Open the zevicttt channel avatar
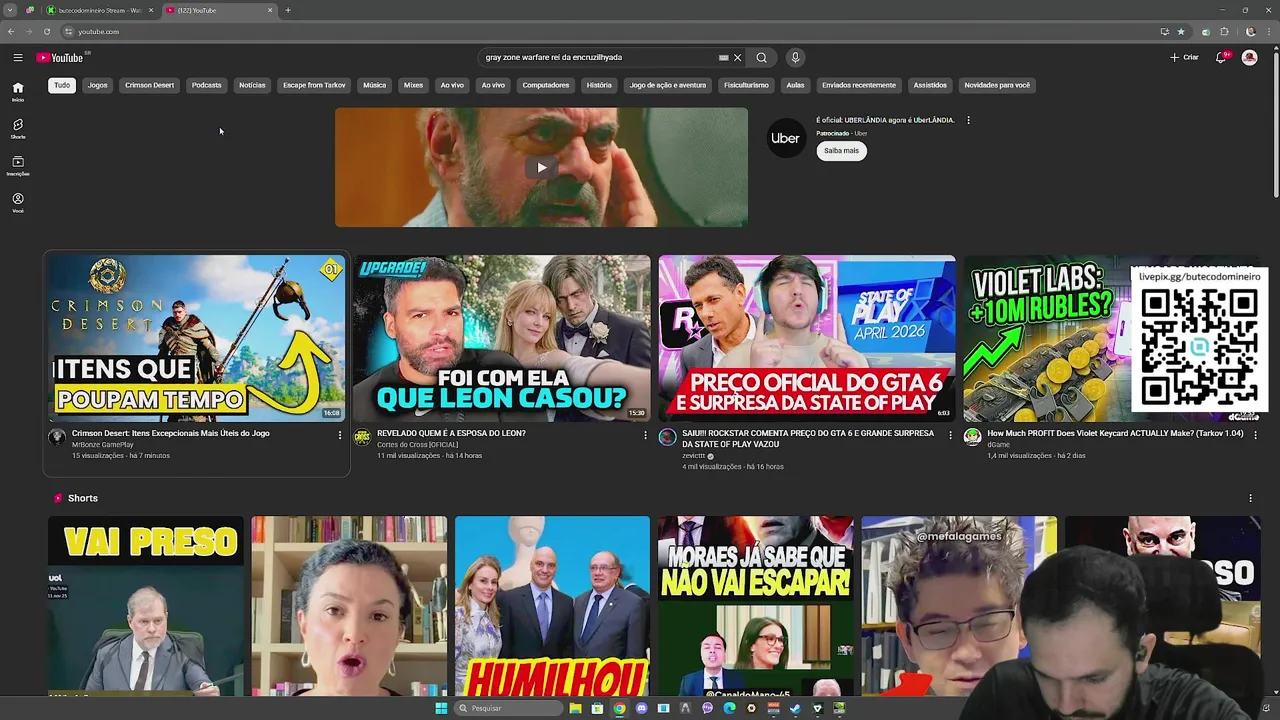This screenshot has width=1280, height=720. pos(667,437)
